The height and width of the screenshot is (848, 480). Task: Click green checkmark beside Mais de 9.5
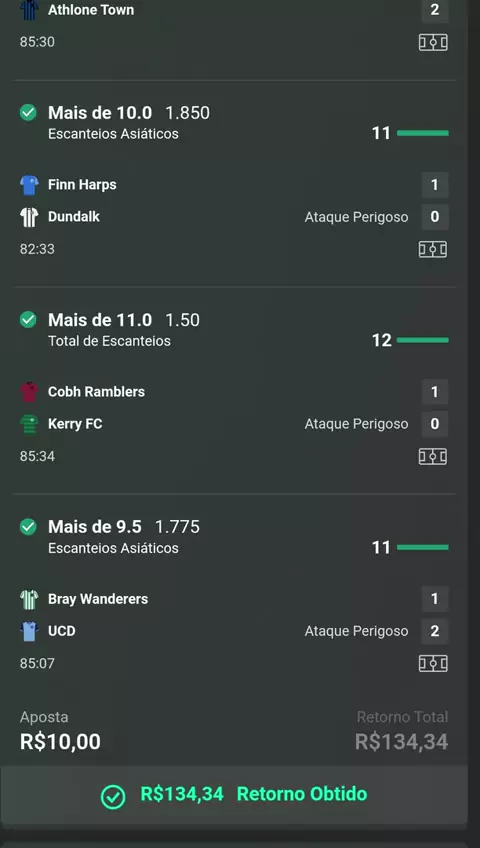(28, 526)
